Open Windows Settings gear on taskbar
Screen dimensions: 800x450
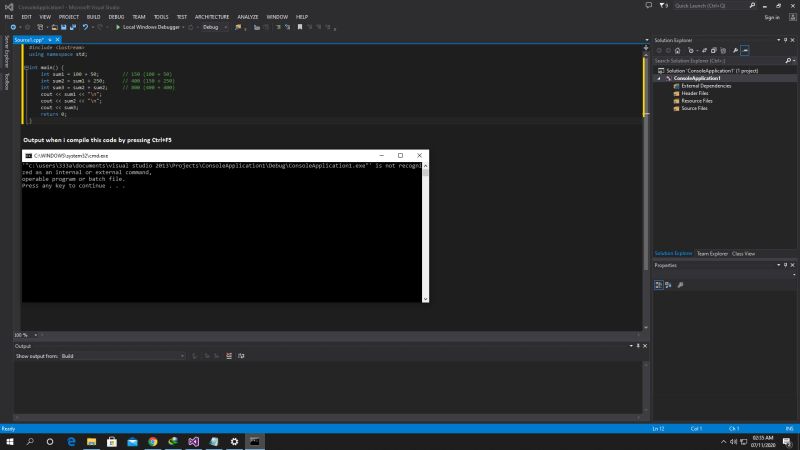click(234, 441)
